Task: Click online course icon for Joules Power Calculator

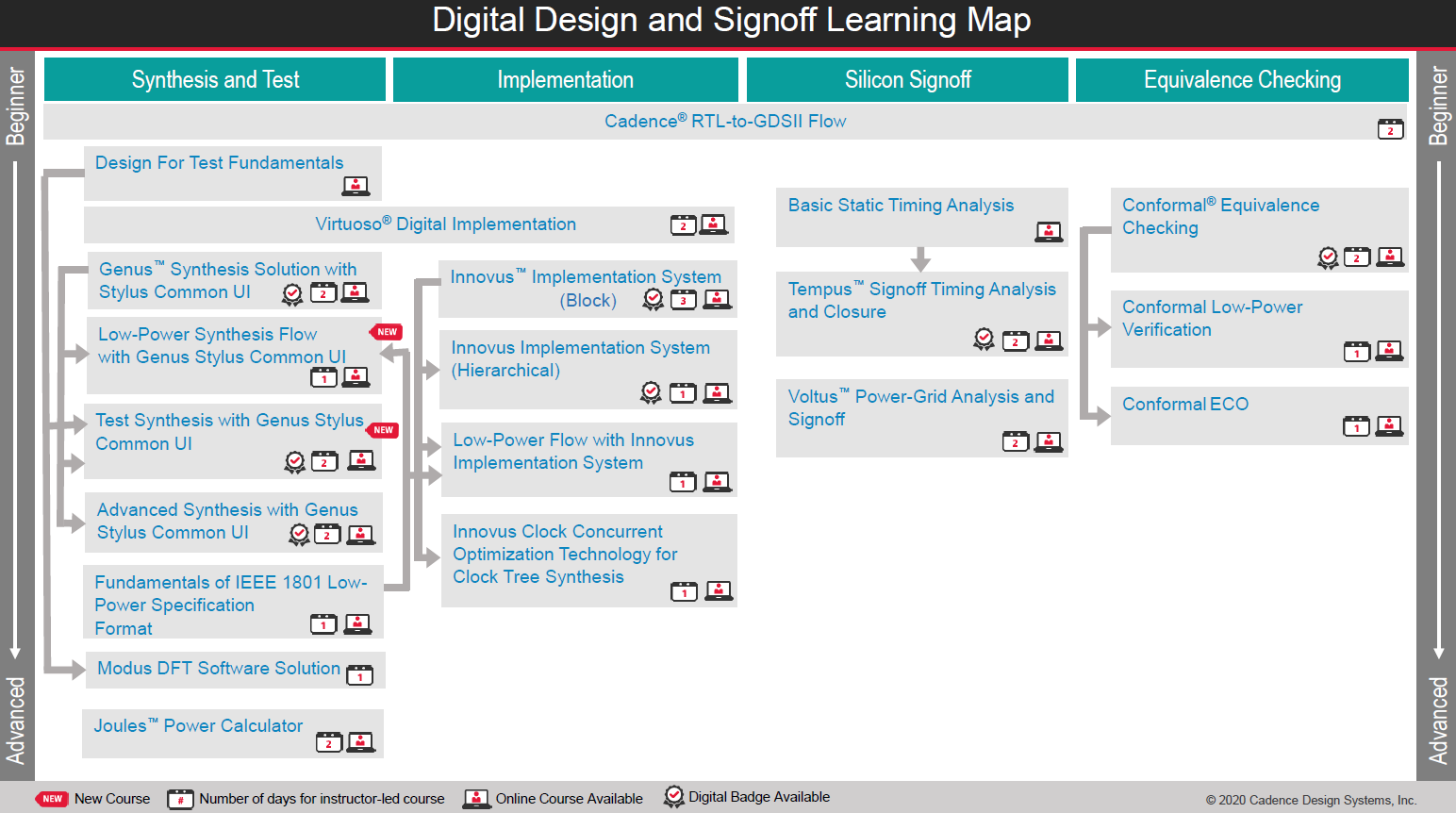Action: [x=361, y=742]
